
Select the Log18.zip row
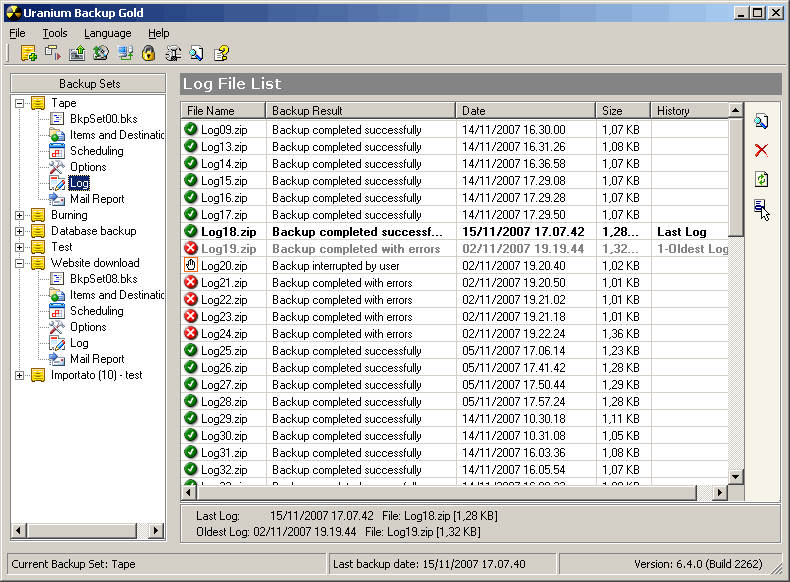click(x=455, y=232)
